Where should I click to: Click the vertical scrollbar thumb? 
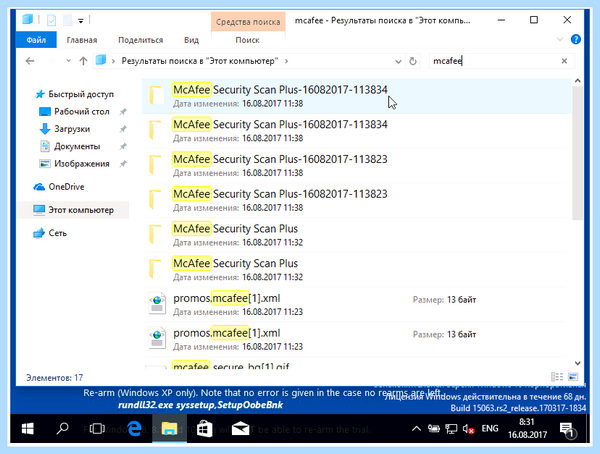coord(577,153)
